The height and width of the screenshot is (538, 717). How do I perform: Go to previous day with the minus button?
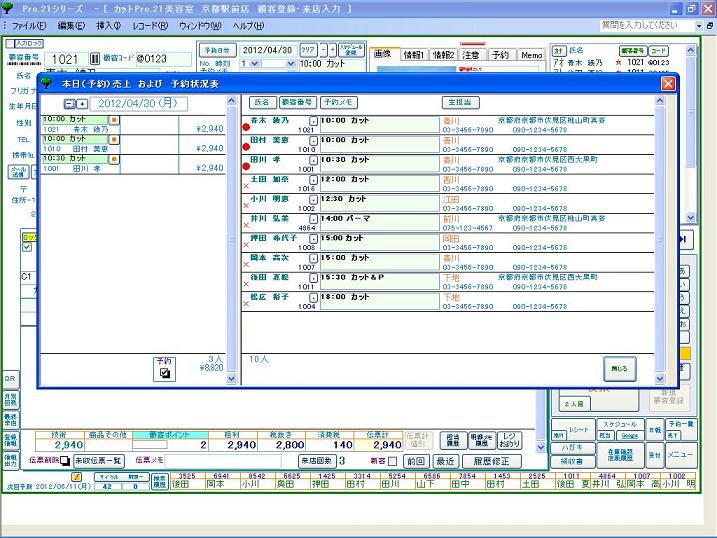69,104
